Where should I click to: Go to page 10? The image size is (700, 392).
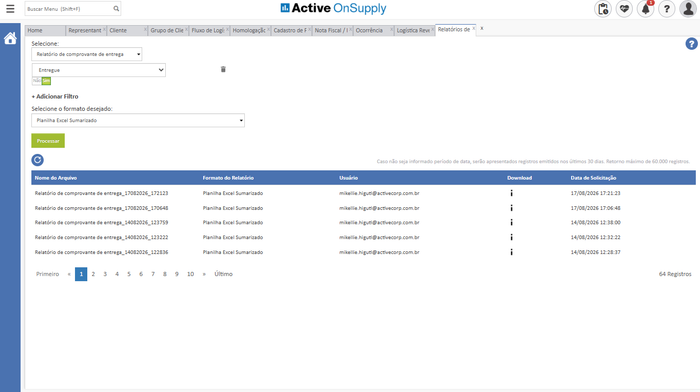tap(191, 274)
